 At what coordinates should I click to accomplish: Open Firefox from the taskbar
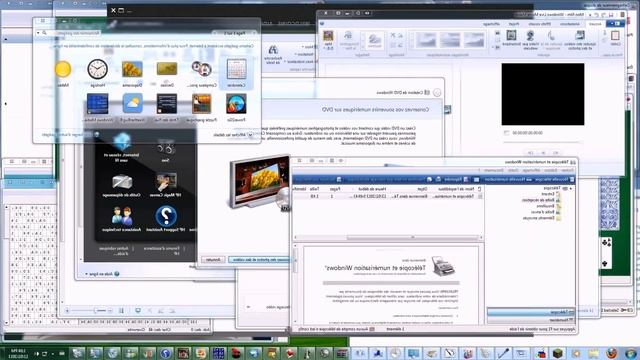pyautogui.click(x=611, y=353)
